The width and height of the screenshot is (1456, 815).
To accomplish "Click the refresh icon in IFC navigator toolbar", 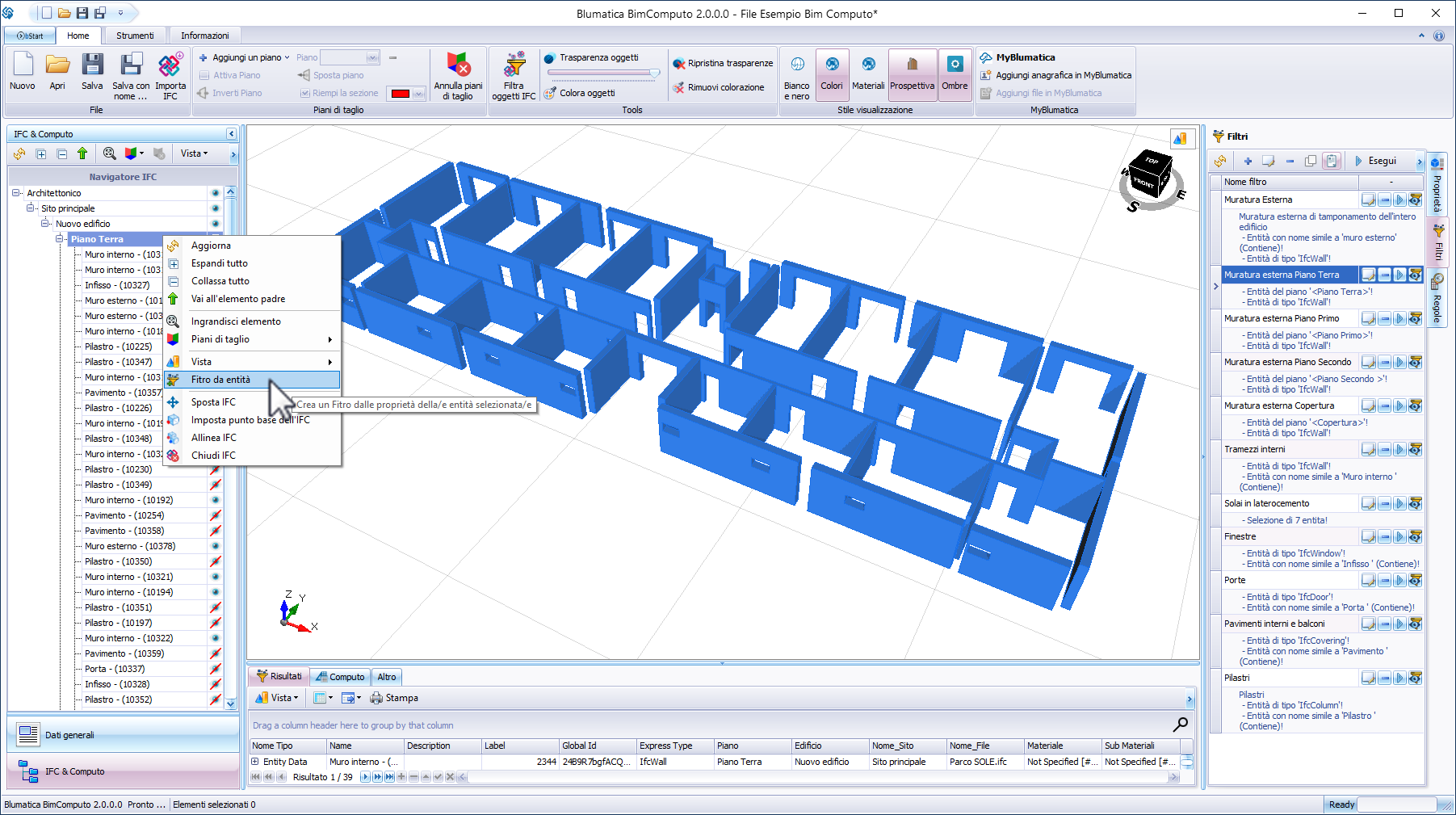I will [x=19, y=153].
